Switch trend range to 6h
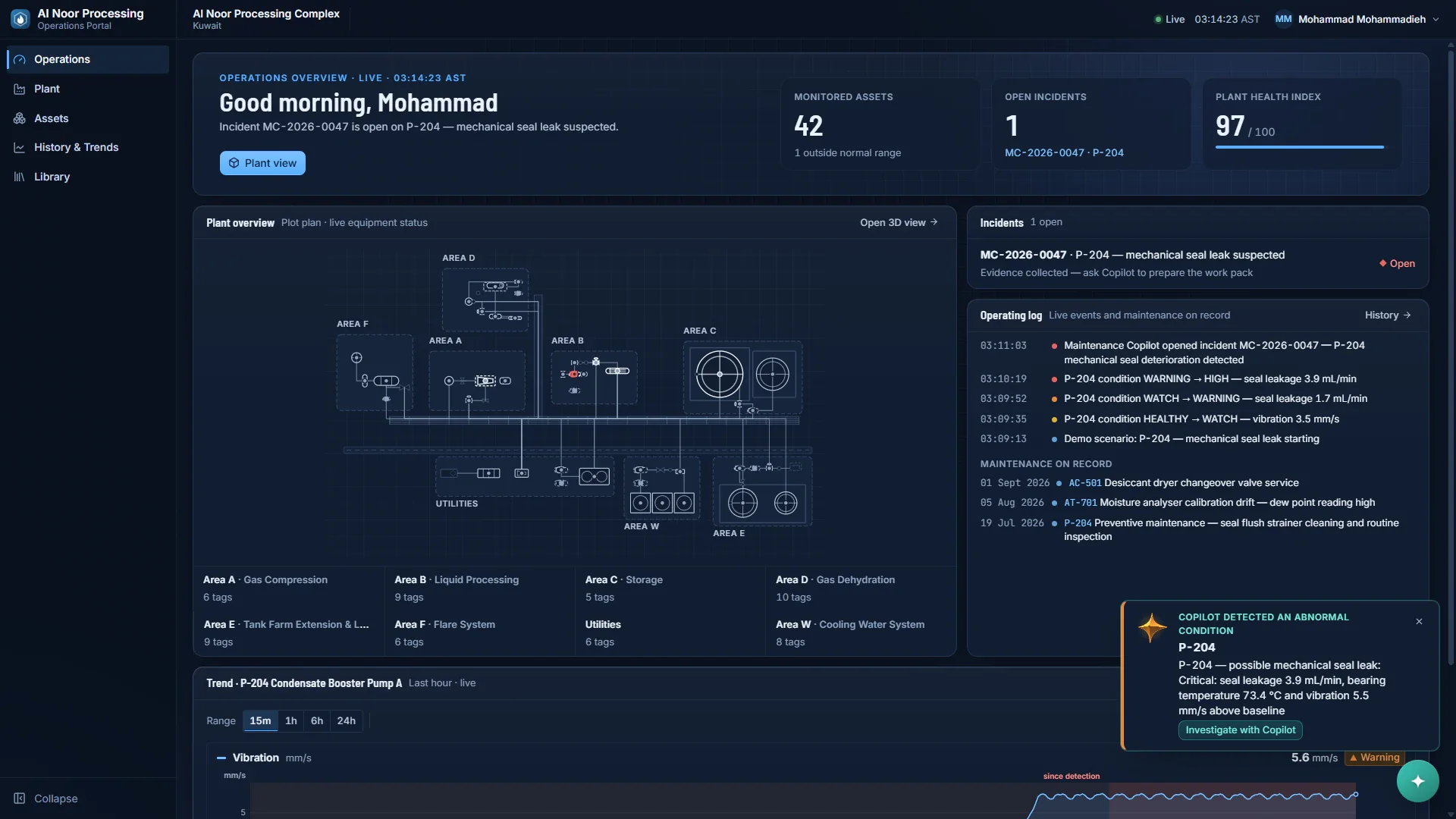Image resolution: width=1456 pixels, height=819 pixels. [317, 720]
